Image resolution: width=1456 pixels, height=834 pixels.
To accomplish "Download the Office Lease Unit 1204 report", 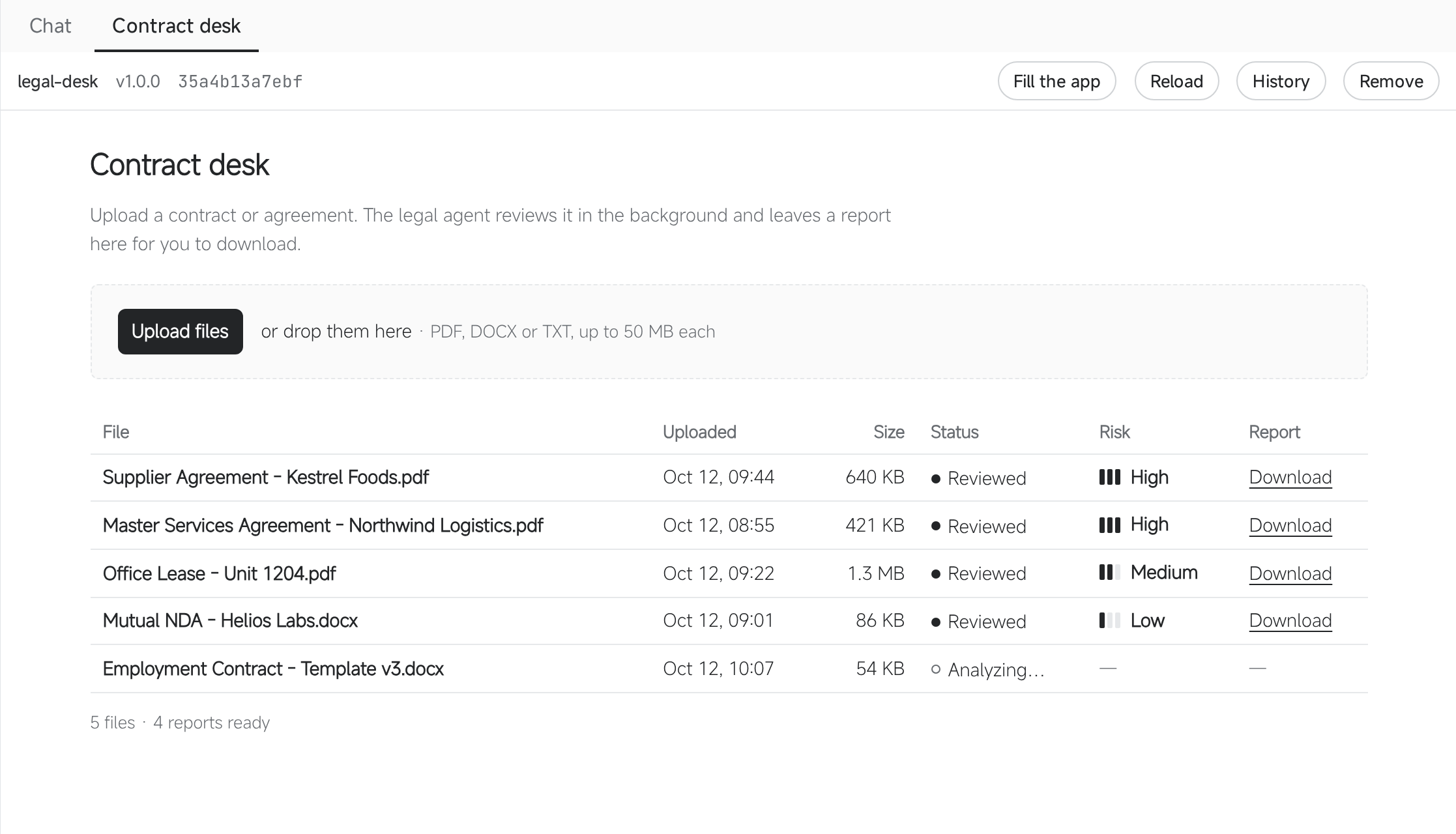I will 1290,573.
